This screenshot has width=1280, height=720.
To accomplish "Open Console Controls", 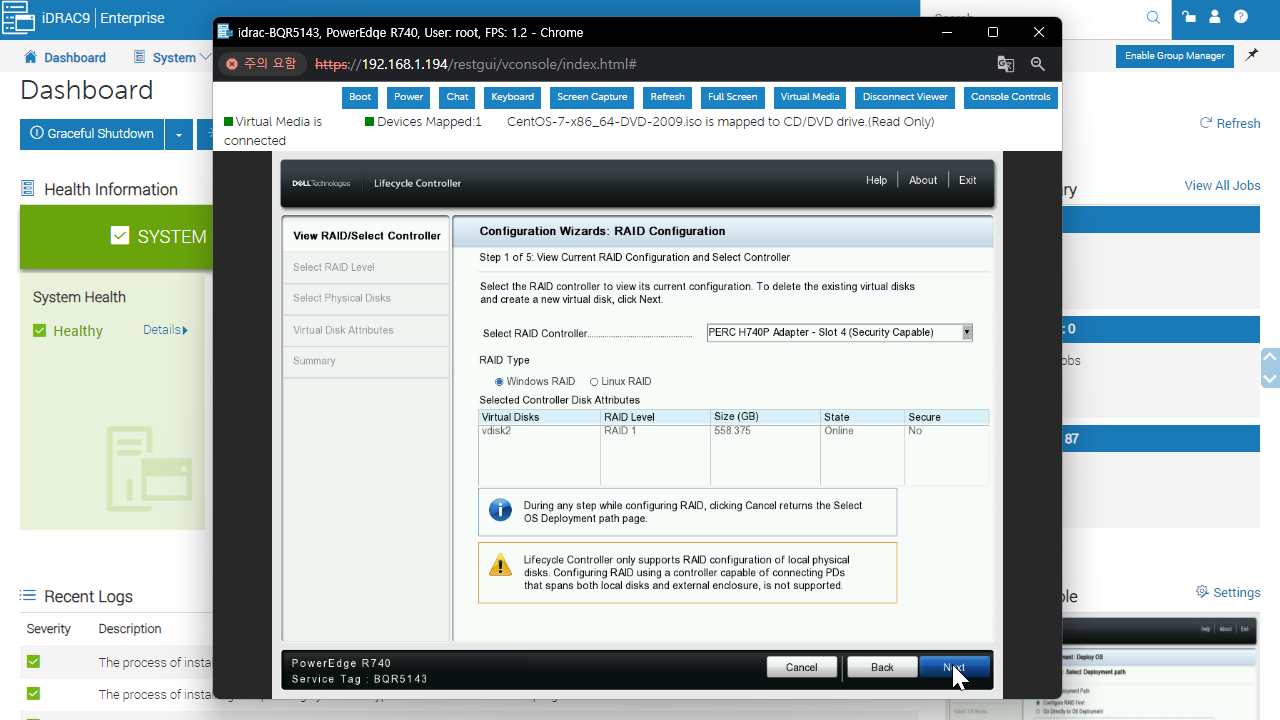I will tap(1011, 97).
